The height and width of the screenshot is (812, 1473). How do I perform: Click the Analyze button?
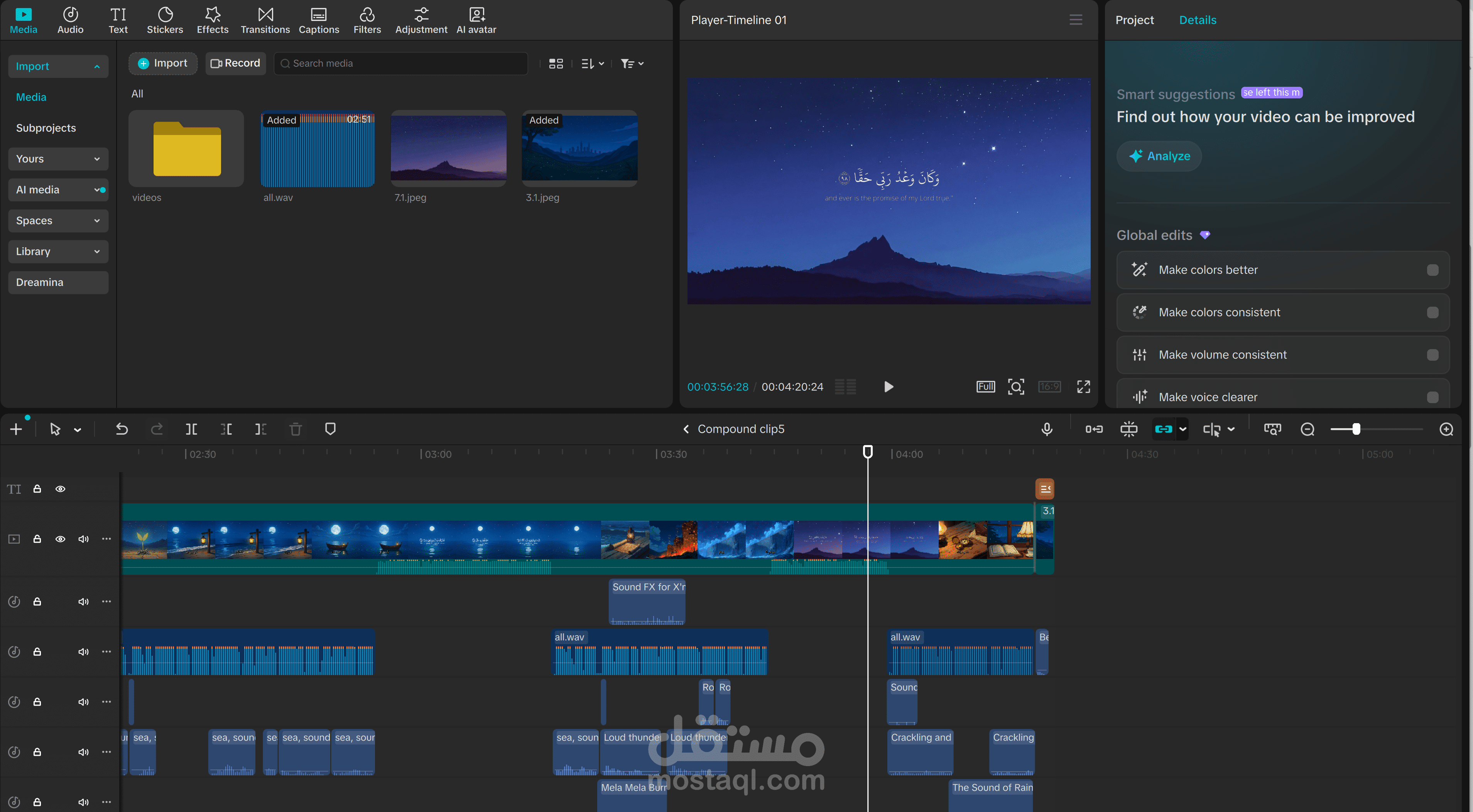click(x=1159, y=156)
